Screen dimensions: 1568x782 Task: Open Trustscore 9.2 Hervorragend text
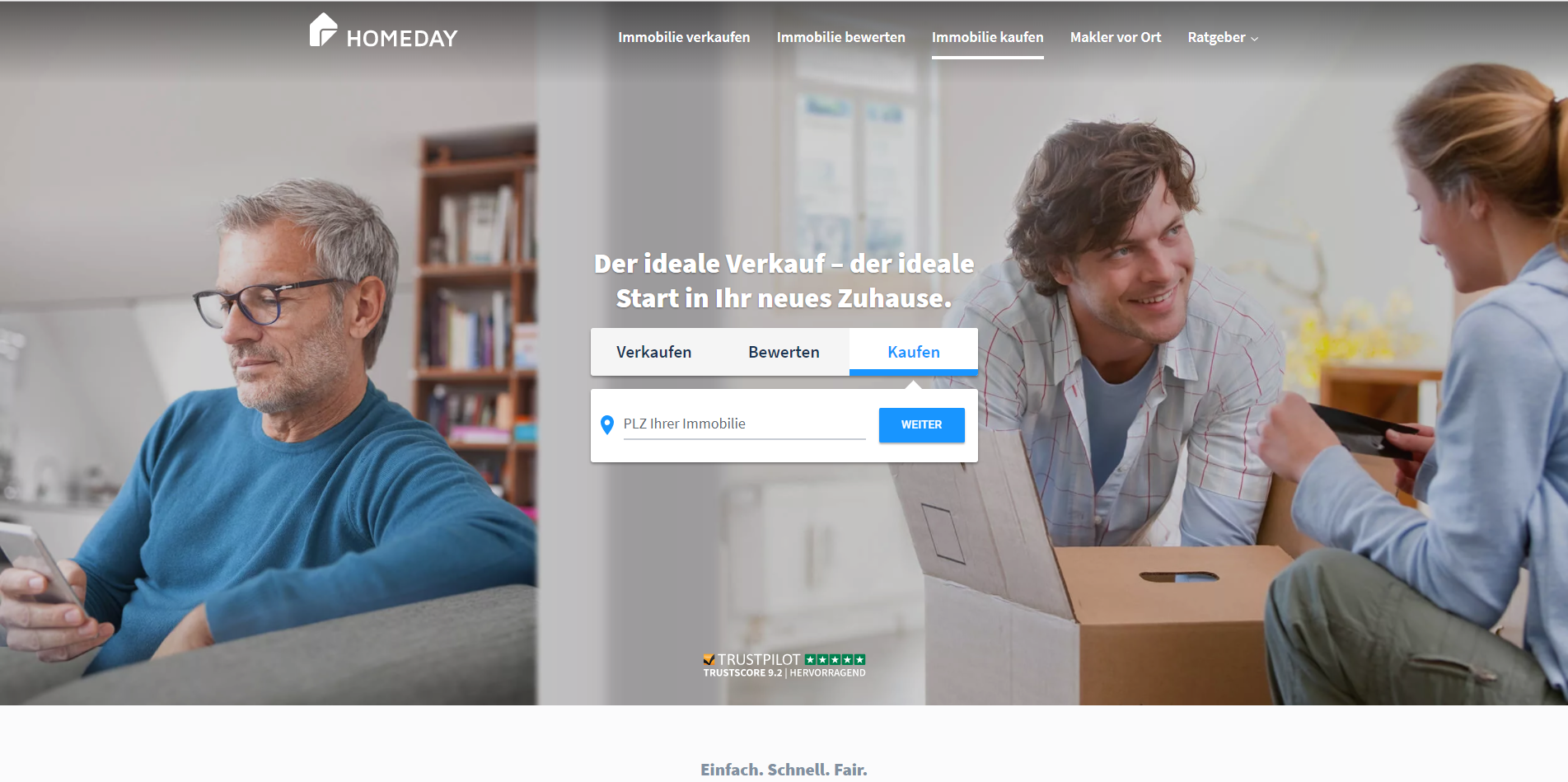click(784, 673)
